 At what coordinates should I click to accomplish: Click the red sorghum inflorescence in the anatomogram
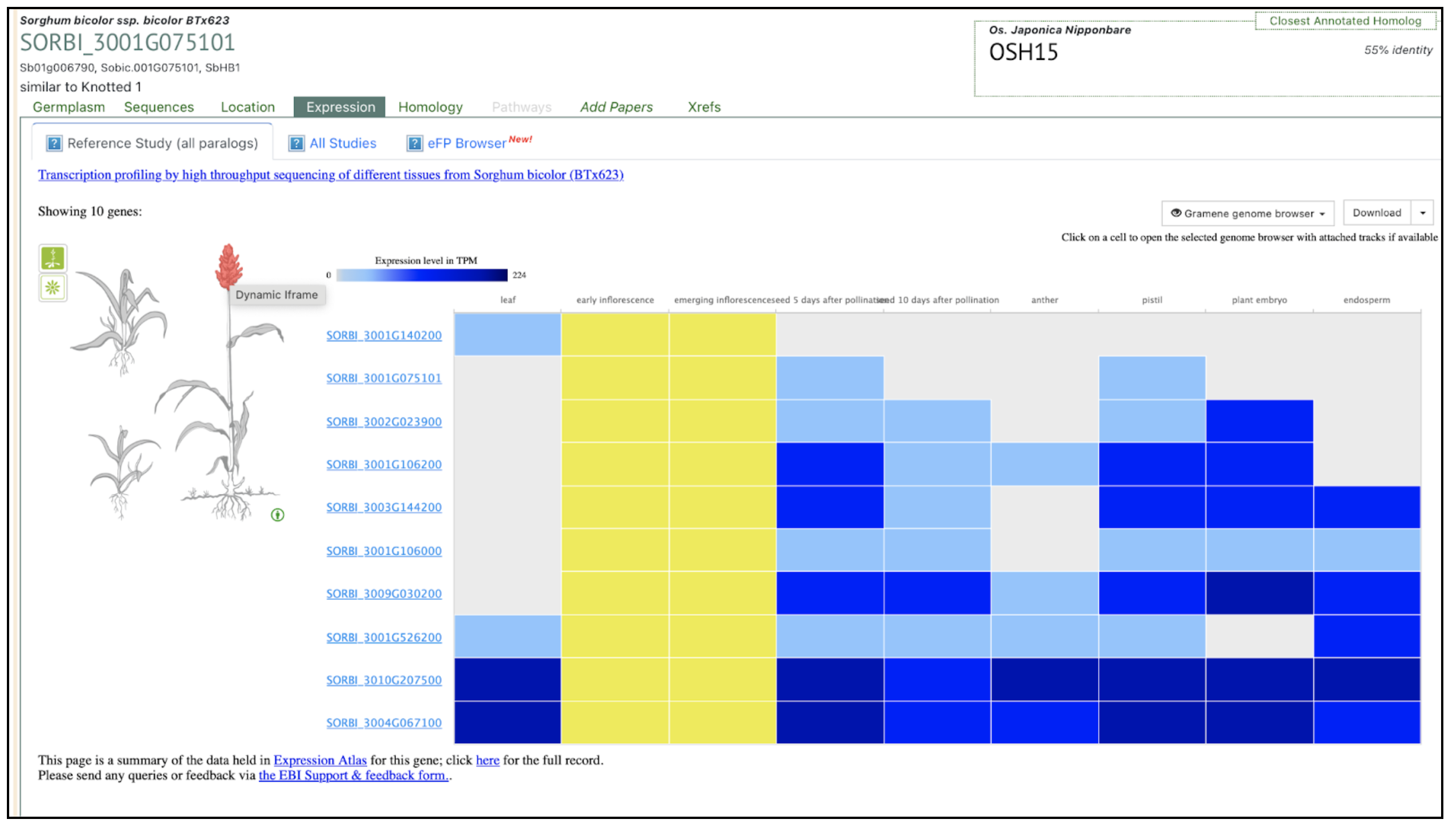pyautogui.click(x=228, y=266)
